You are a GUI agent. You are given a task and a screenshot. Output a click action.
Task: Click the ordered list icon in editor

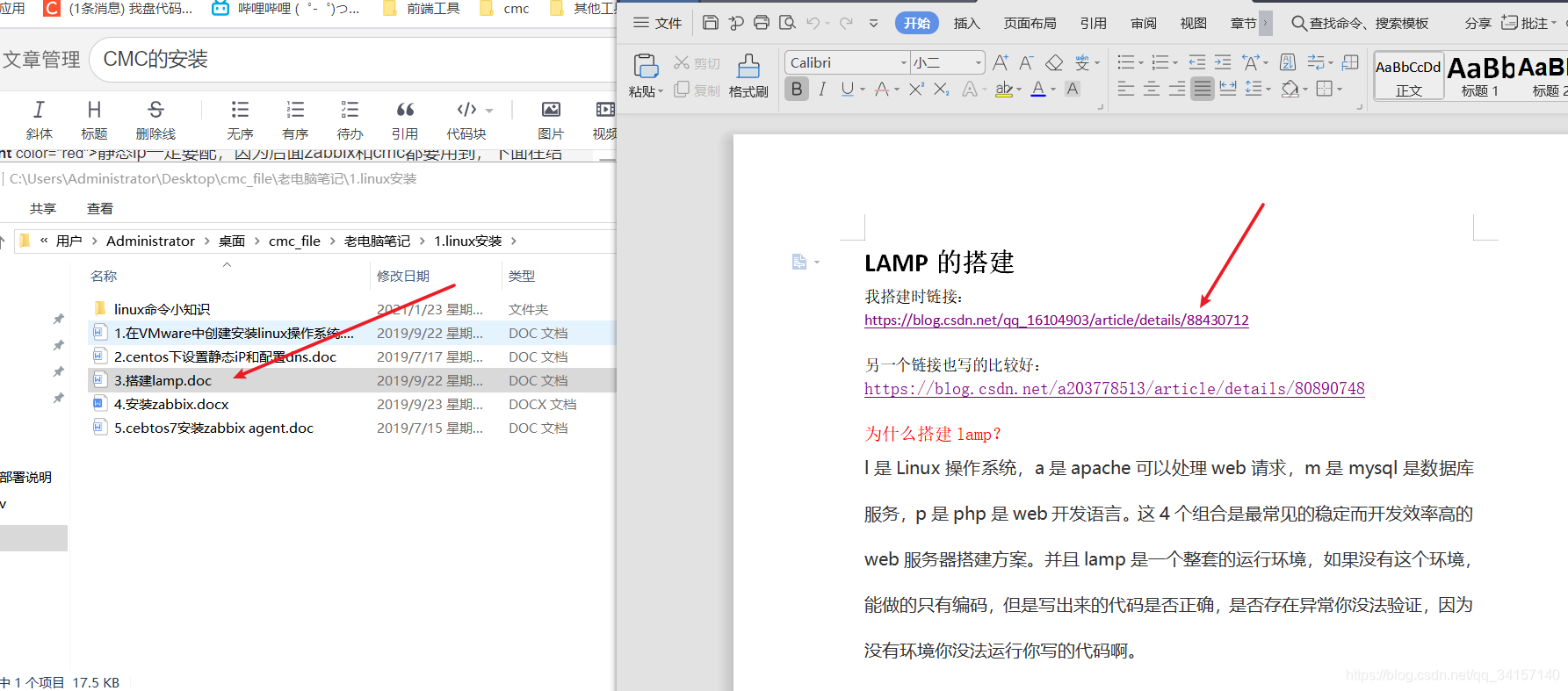(x=295, y=110)
